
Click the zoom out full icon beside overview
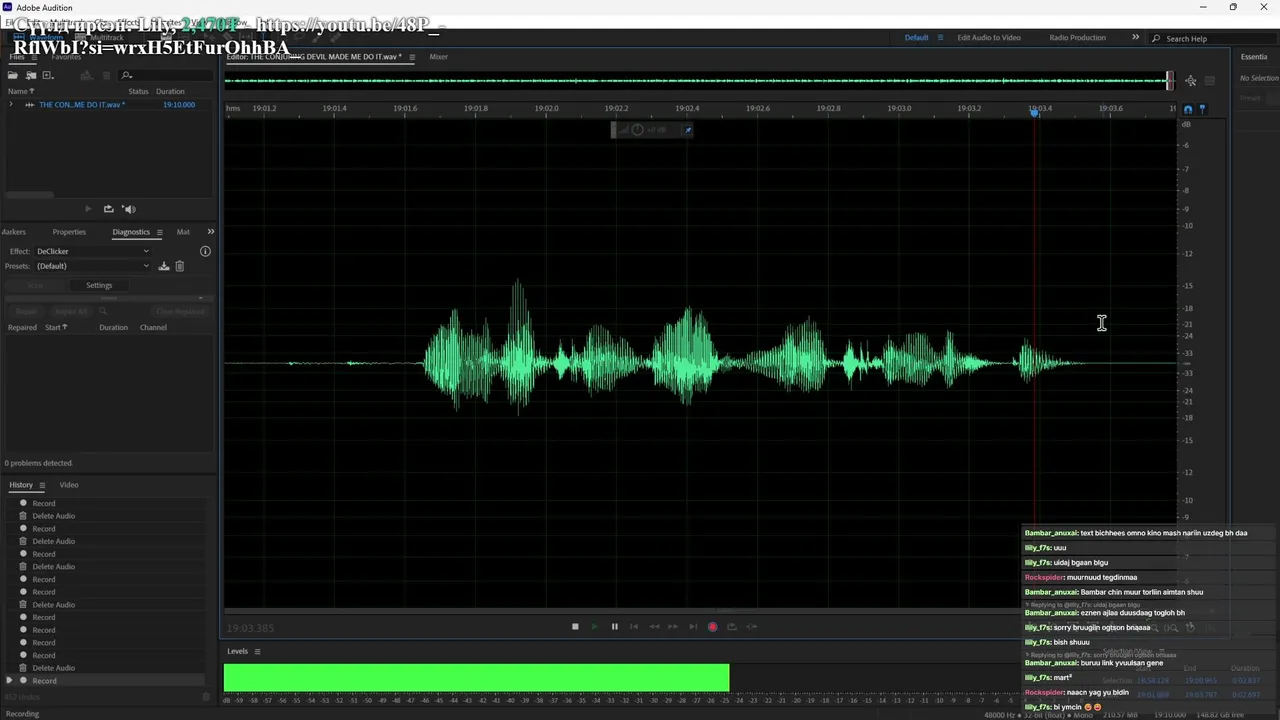point(1190,81)
